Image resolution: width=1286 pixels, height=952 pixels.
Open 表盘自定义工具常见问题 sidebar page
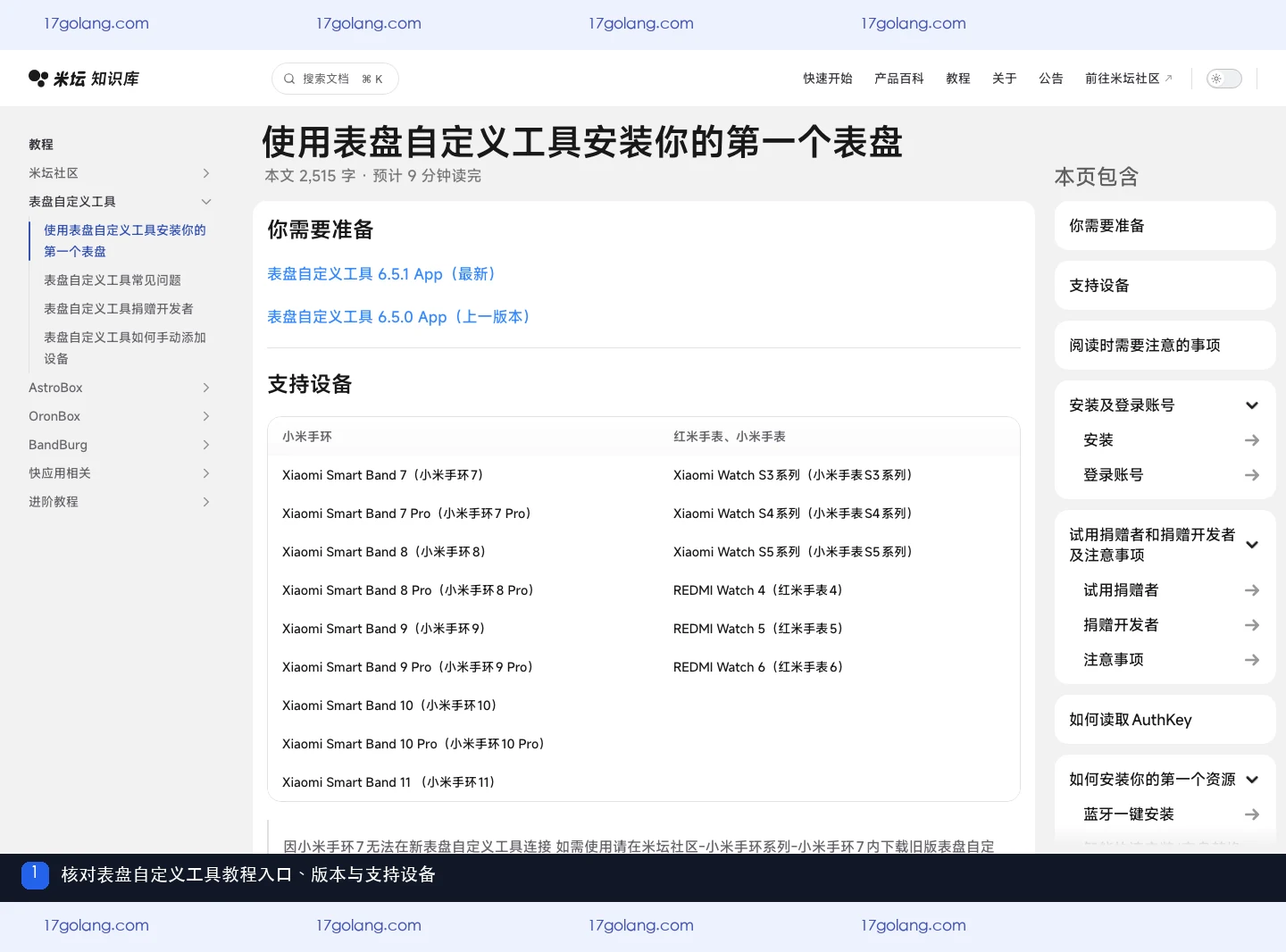coord(113,280)
